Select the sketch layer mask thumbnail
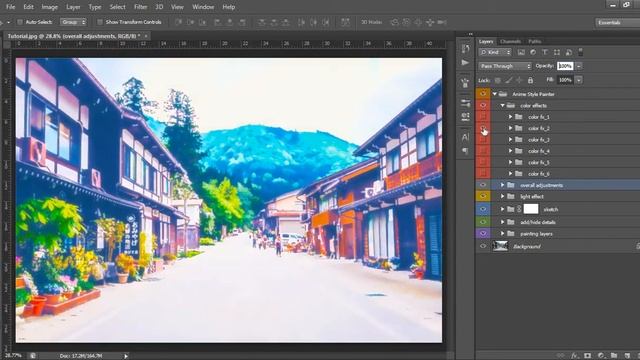The width and height of the screenshot is (640, 360). click(x=531, y=209)
